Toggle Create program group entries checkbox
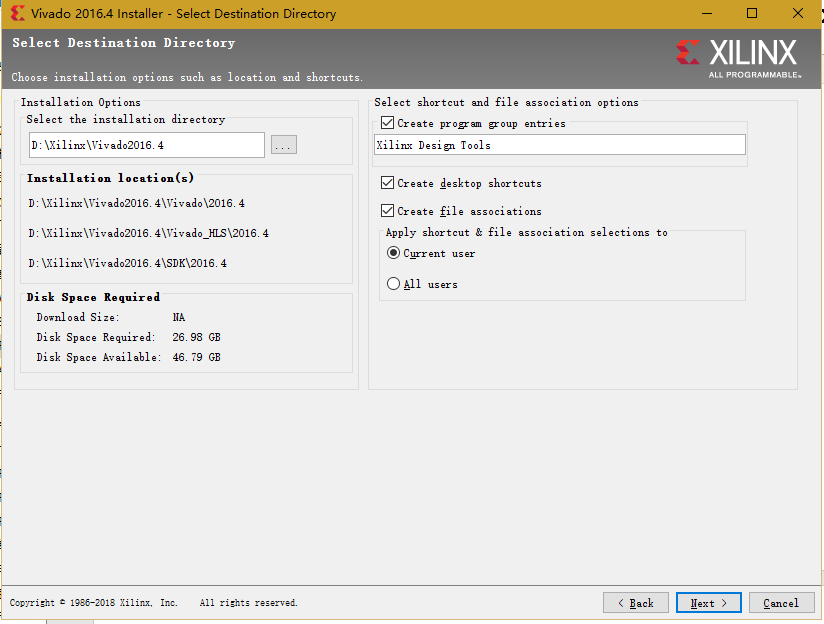The height and width of the screenshot is (624, 824). point(387,123)
